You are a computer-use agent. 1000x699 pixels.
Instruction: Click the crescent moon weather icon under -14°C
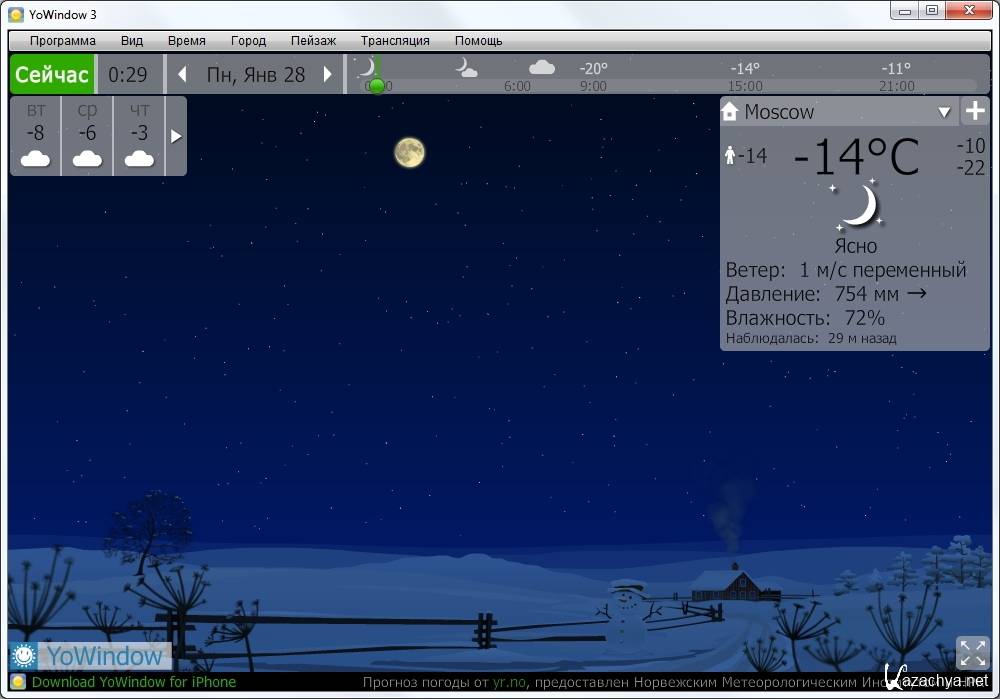pyautogui.click(x=856, y=207)
